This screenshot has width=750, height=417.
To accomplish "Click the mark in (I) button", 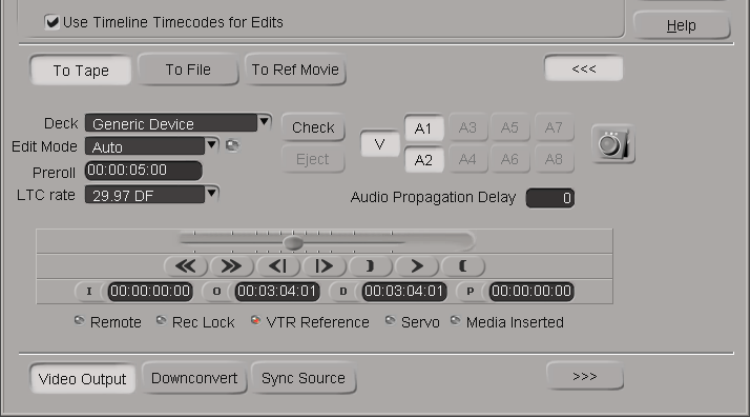I will [89, 292].
